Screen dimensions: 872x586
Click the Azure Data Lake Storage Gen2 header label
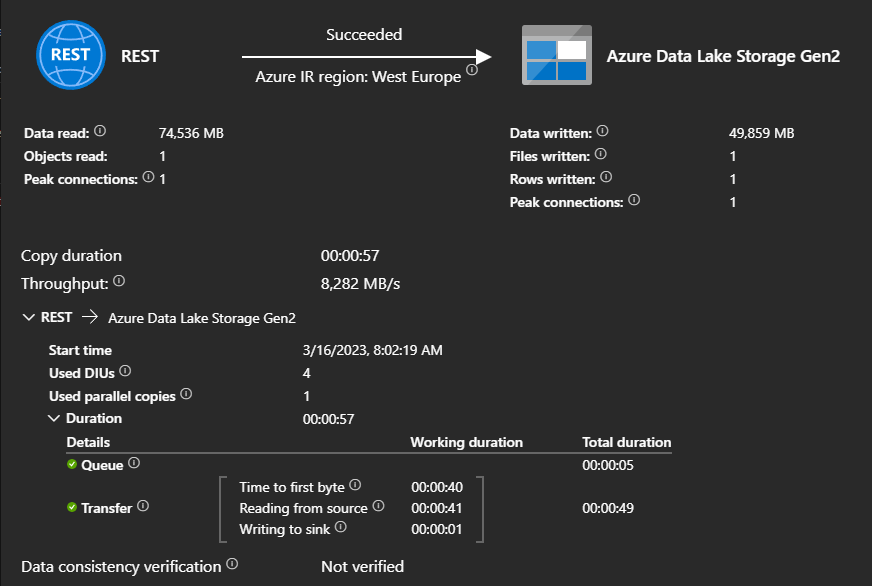(723, 56)
